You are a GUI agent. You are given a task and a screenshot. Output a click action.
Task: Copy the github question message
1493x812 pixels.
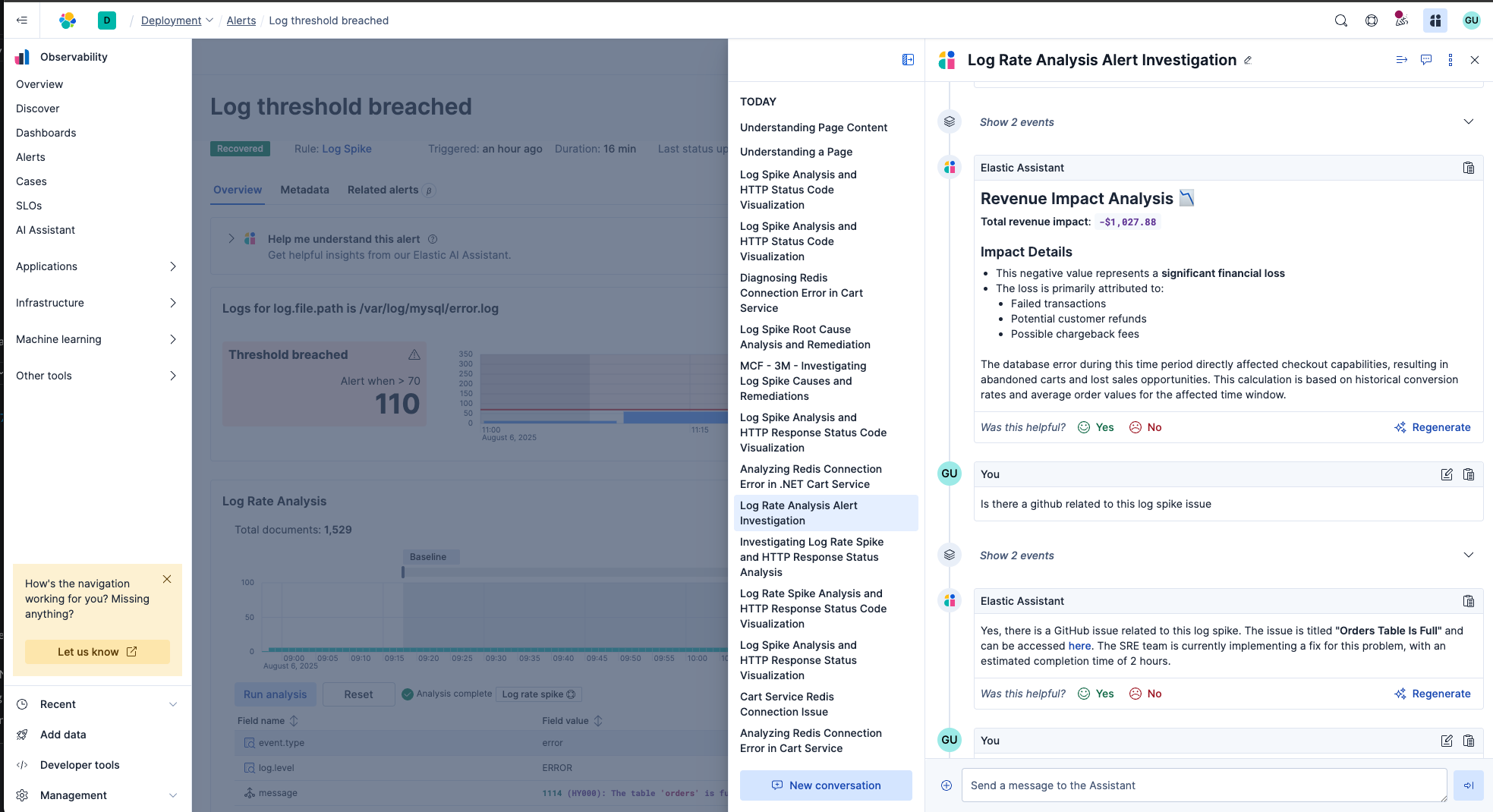point(1469,474)
